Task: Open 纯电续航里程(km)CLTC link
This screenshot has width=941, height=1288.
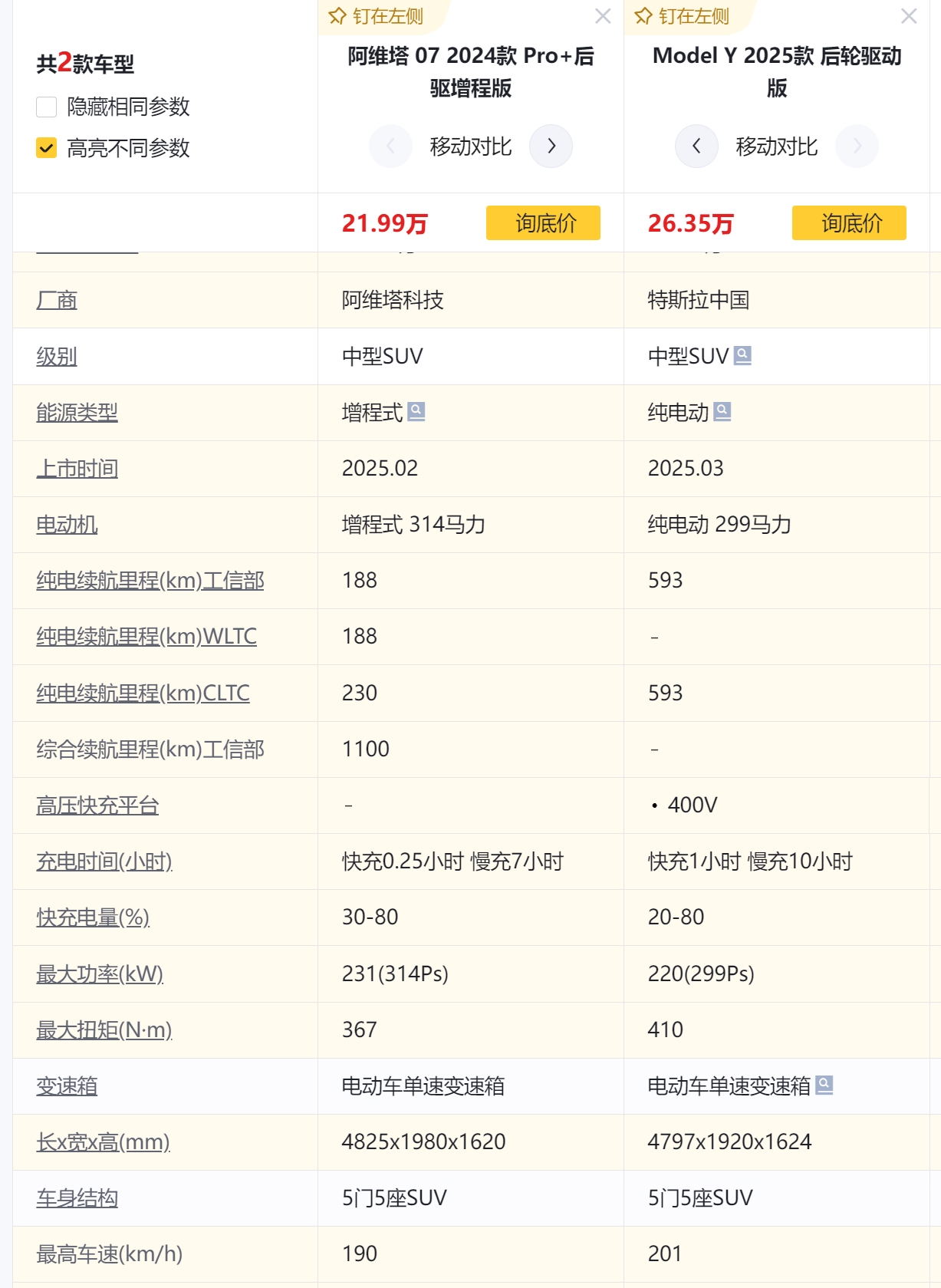Action: click(143, 693)
